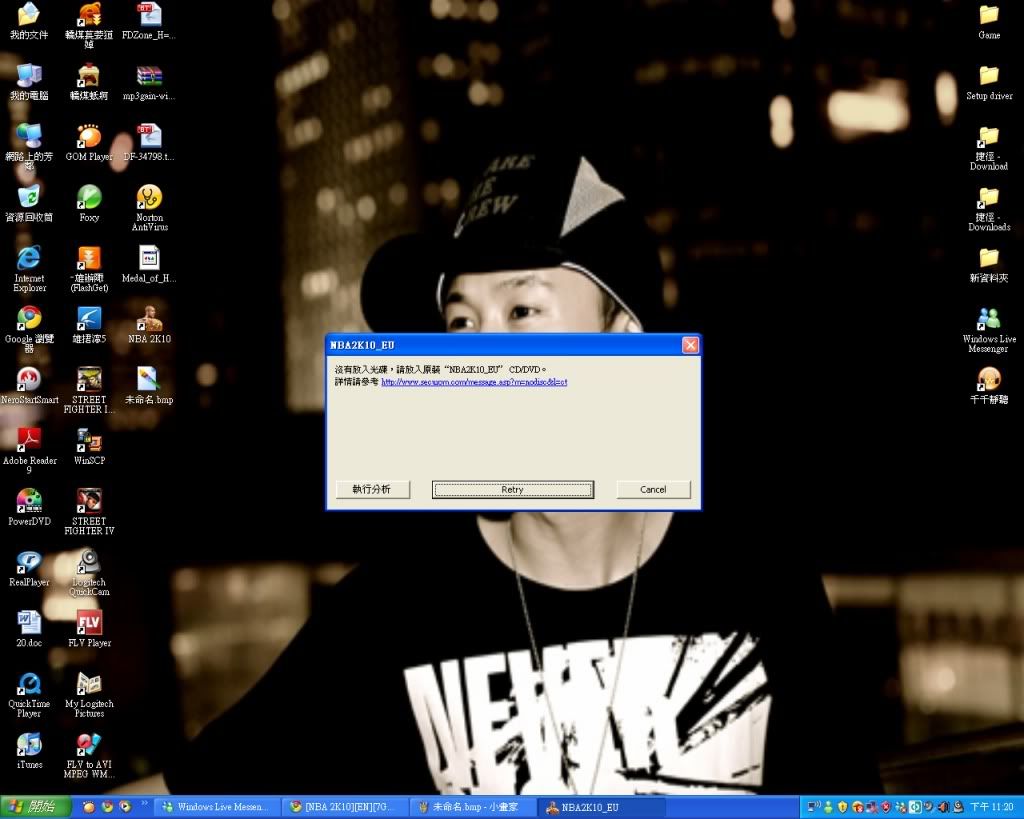
Task: Open the 開始 Start menu
Action: pyautogui.click(x=36, y=807)
